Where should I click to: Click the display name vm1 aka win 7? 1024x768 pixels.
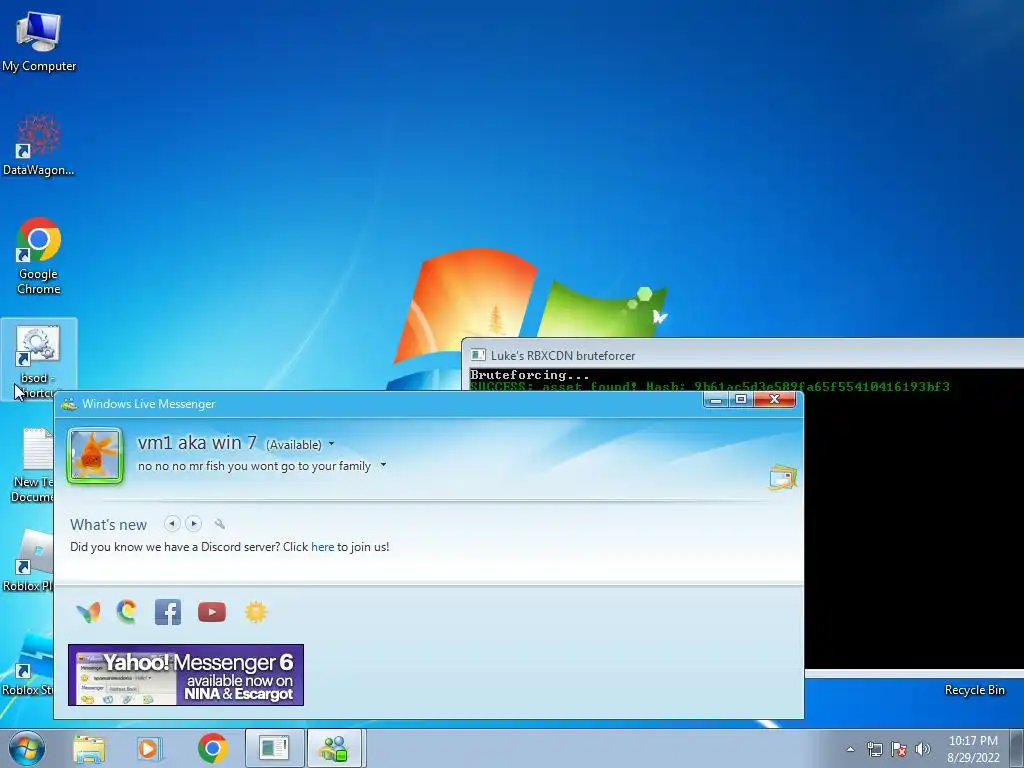[x=197, y=442]
